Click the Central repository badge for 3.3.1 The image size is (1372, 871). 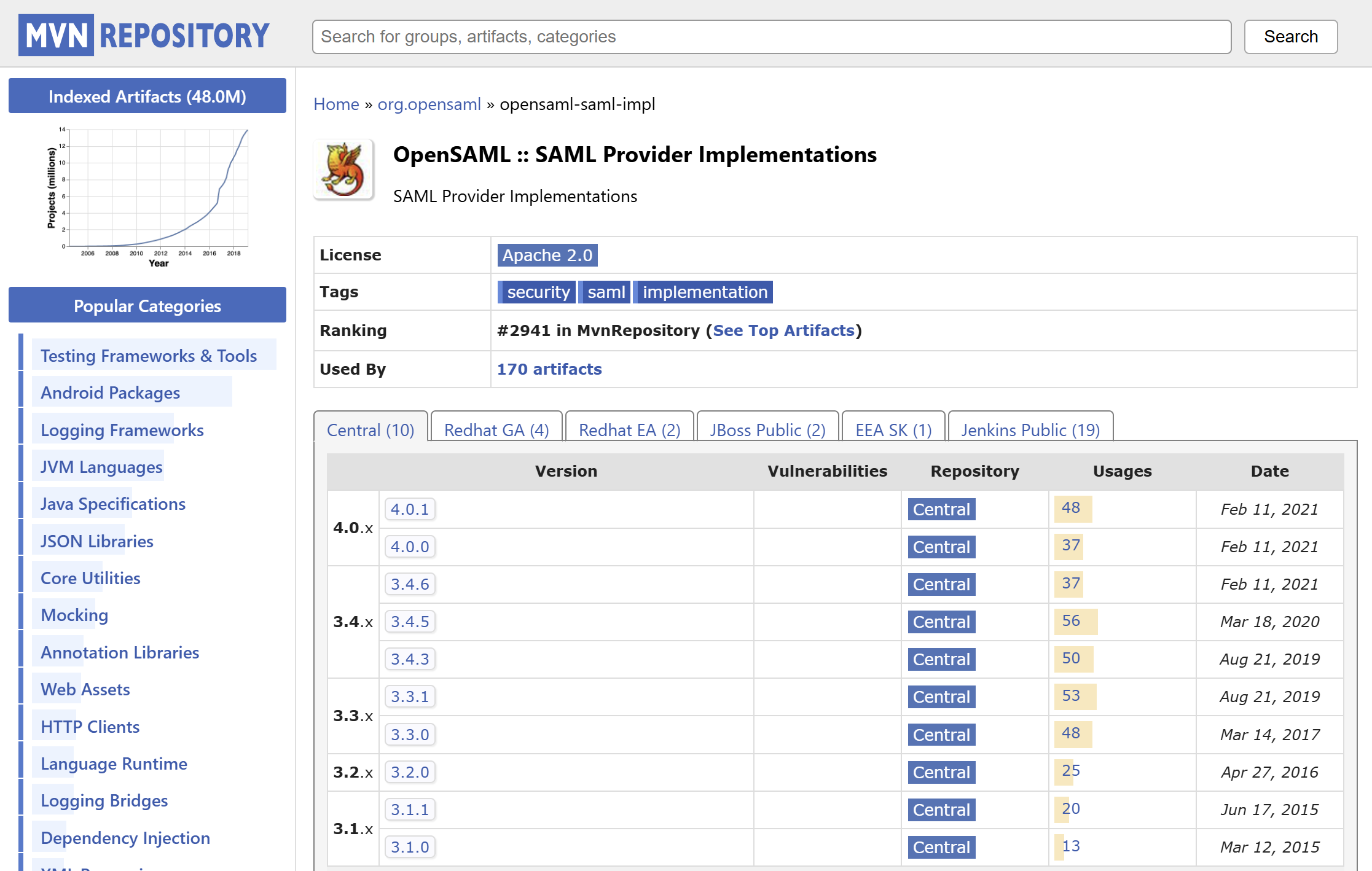click(941, 697)
